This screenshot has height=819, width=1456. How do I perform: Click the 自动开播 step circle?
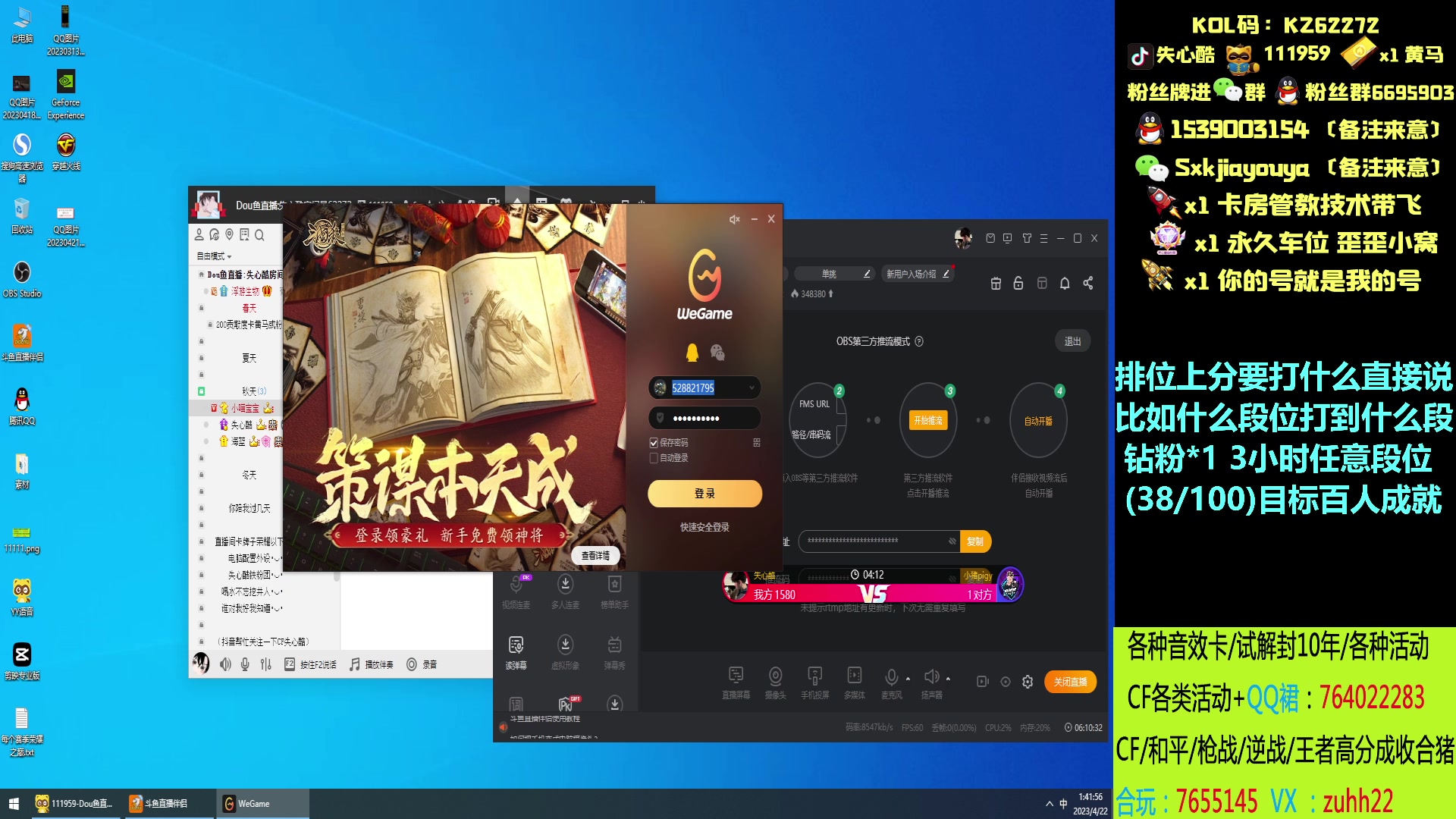coord(1038,421)
